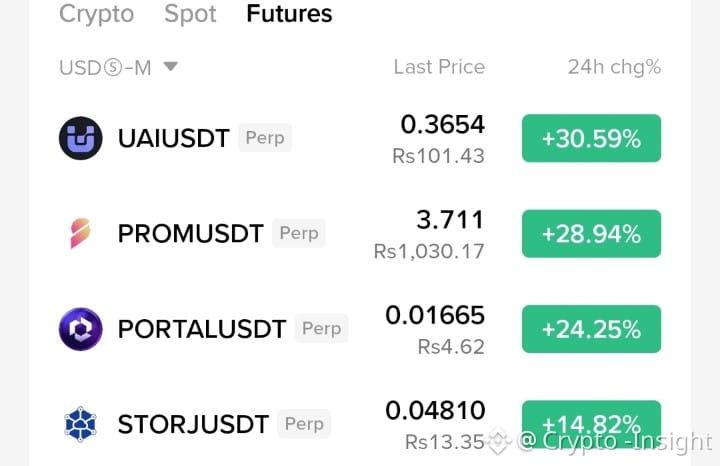The height and width of the screenshot is (466, 720).
Task: Click the STORJ blue hexagon icon
Action: tap(80, 424)
